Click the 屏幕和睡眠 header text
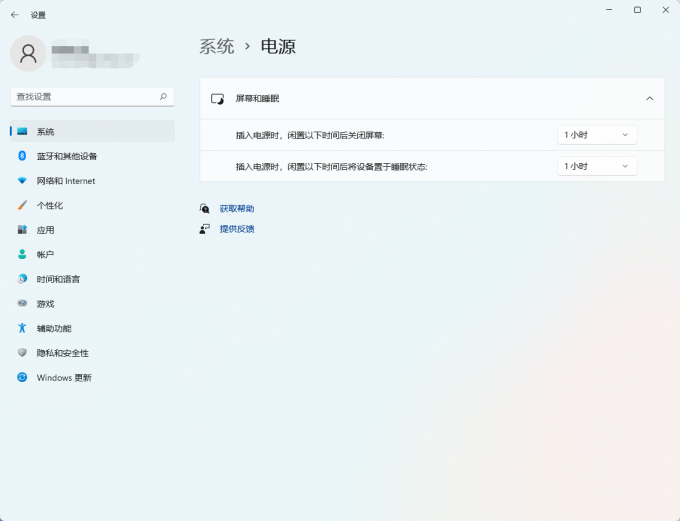Screen dimensions: 680x521 tap(257, 98)
